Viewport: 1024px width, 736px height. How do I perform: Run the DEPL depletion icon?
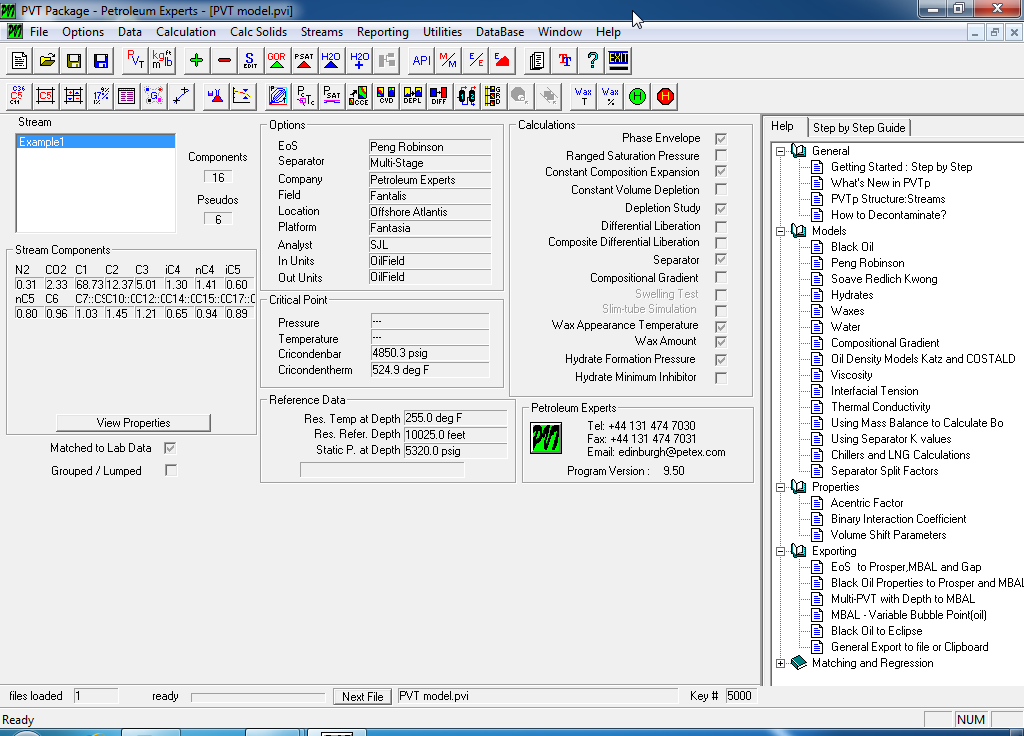point(413,96)
